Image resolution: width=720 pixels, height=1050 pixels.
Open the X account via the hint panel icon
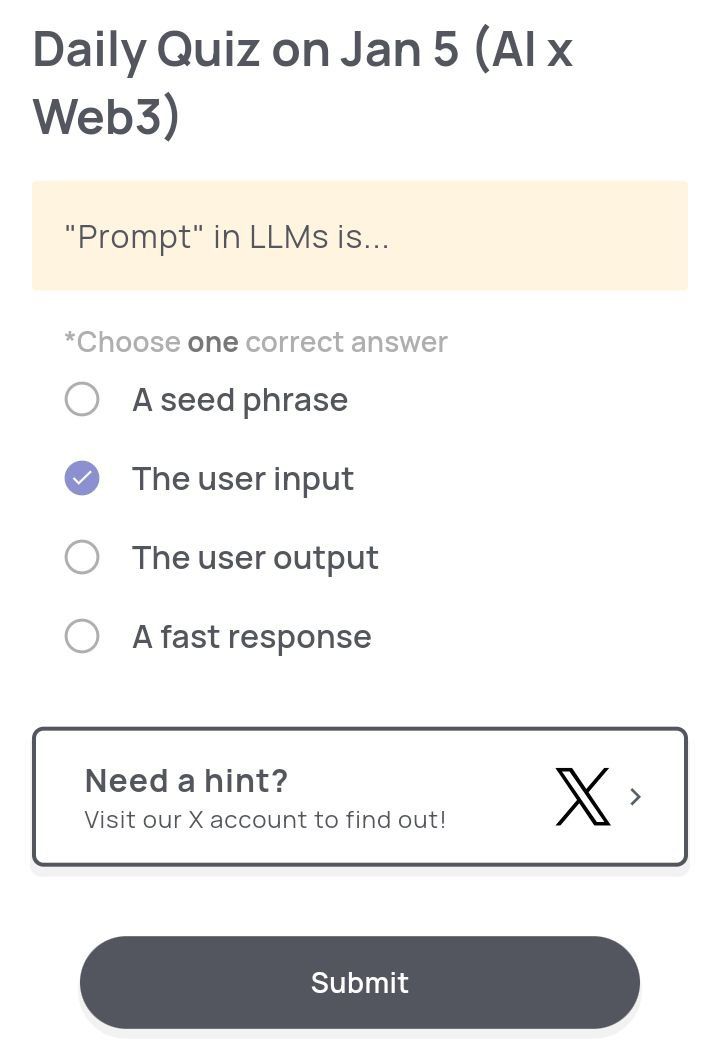pyautogui.click(x=582, y=796)
